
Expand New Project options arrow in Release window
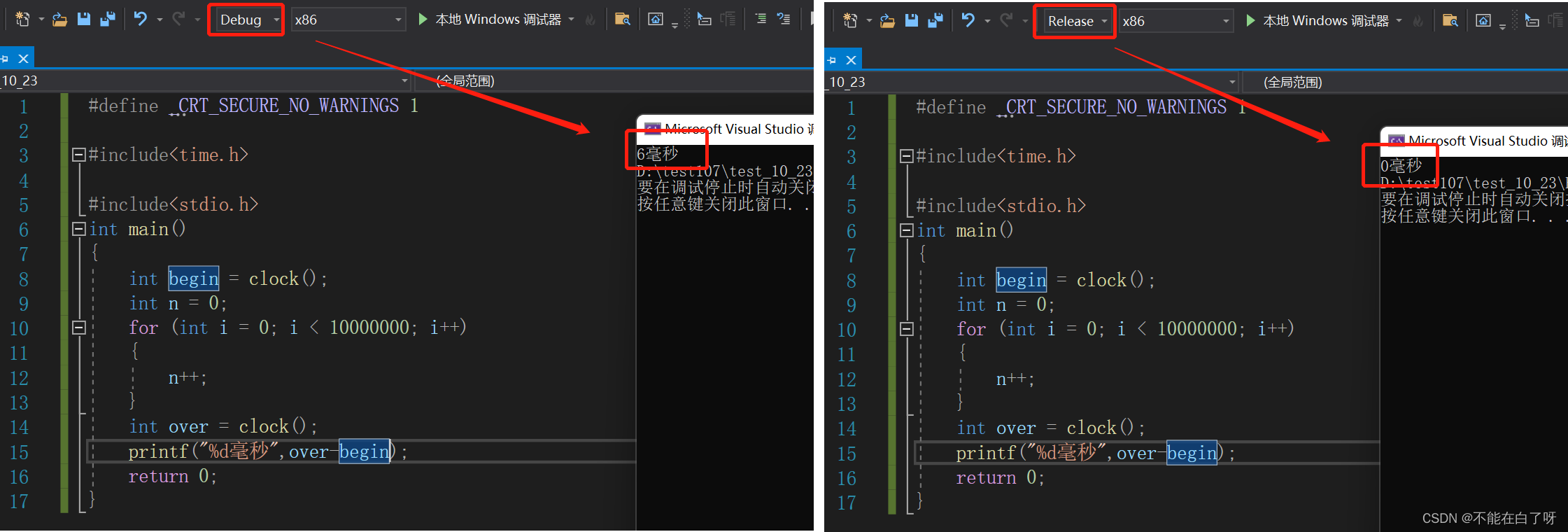[x=869, y=21]
